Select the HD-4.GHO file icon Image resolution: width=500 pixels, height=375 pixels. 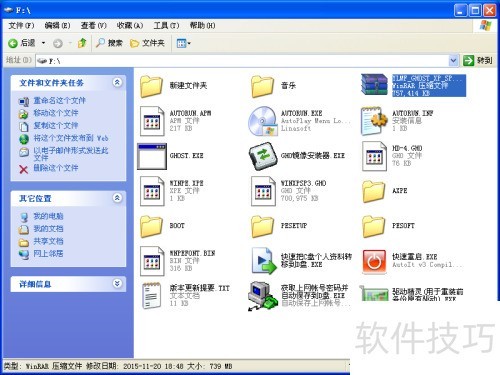374,156
